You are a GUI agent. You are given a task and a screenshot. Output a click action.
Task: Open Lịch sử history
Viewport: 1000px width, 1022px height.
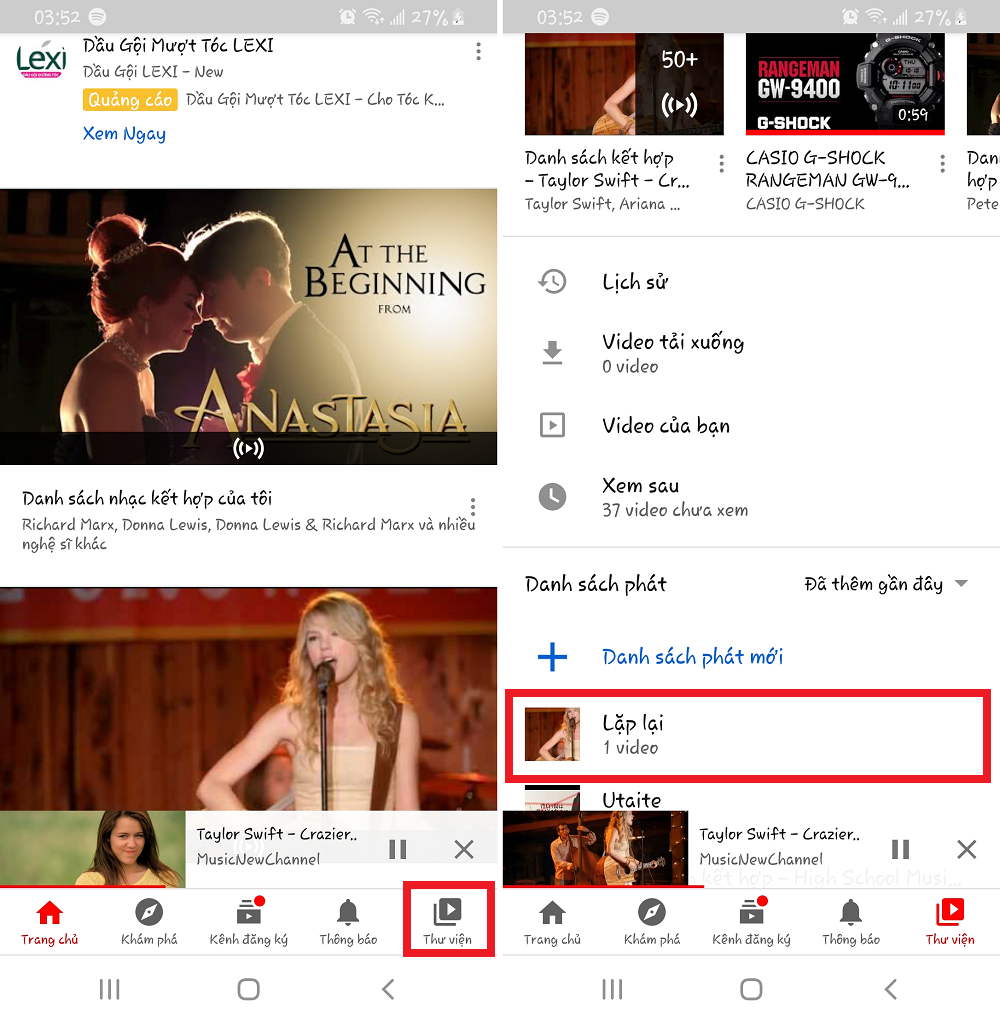(x=751, y=282)
